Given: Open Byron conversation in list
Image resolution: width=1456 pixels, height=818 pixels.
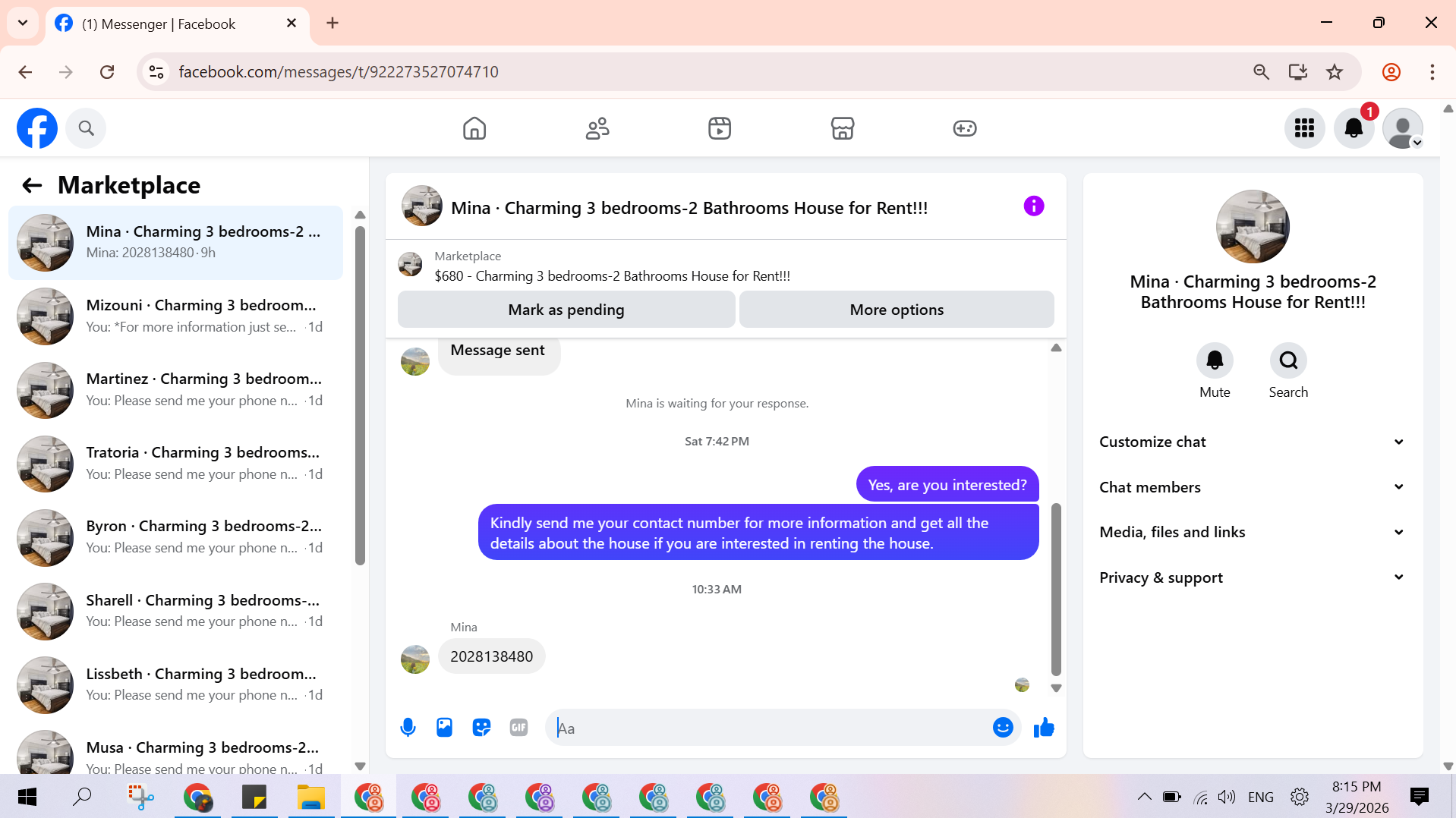Looking at the screenshot, I should (176, 537).
